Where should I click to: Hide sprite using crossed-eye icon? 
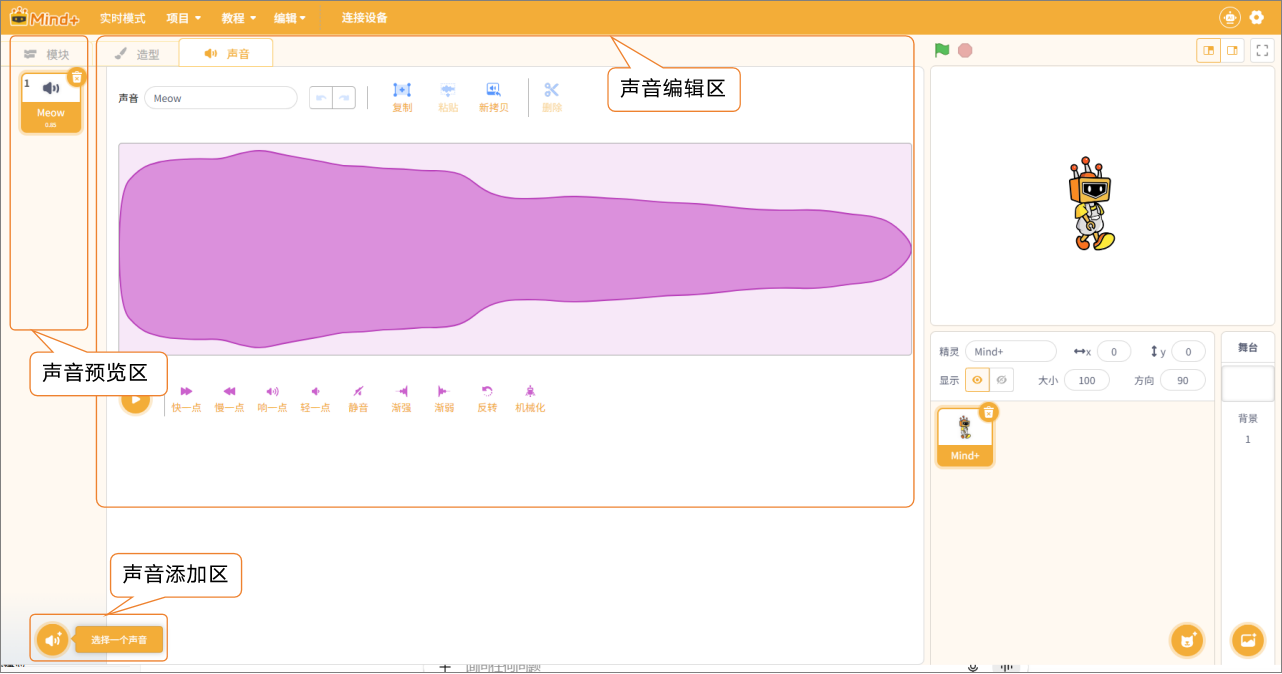tap(1001, 380)
